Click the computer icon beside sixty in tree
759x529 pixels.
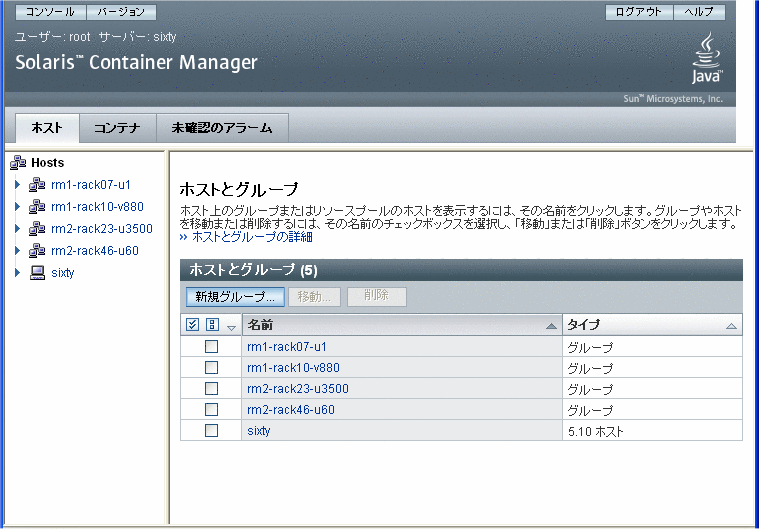tap(37, 272)
